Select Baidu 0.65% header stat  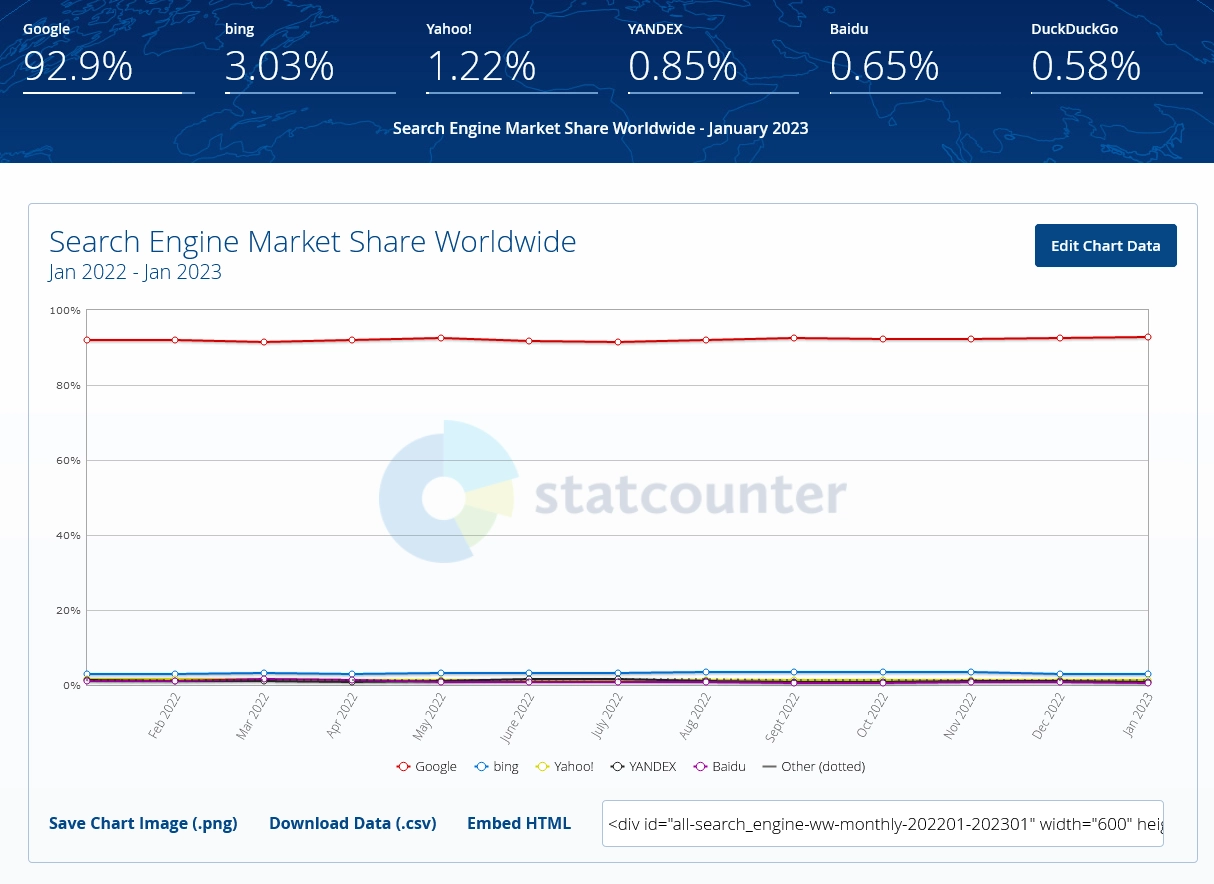tap(884, 66)
